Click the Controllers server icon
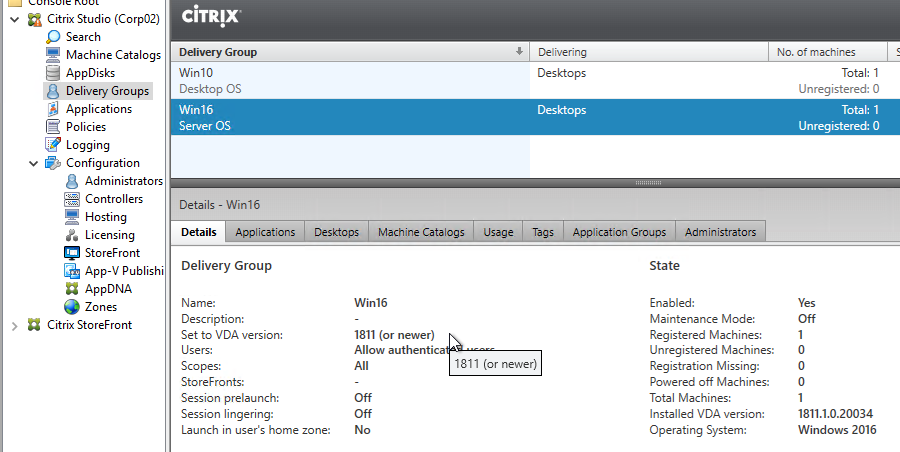This screenshot has width=900, height=452. [72, 199]
